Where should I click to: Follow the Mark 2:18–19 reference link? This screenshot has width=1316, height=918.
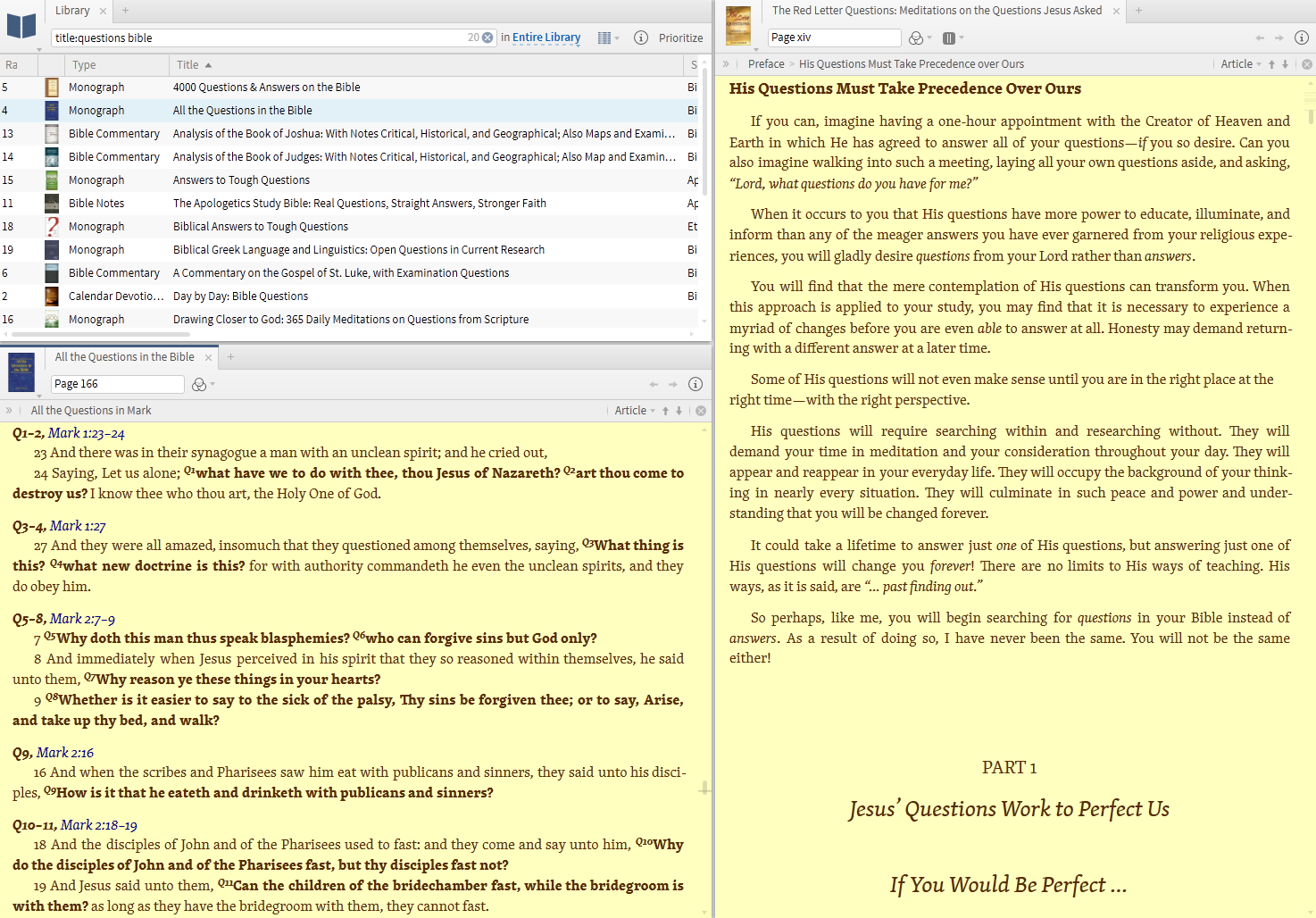99,825
